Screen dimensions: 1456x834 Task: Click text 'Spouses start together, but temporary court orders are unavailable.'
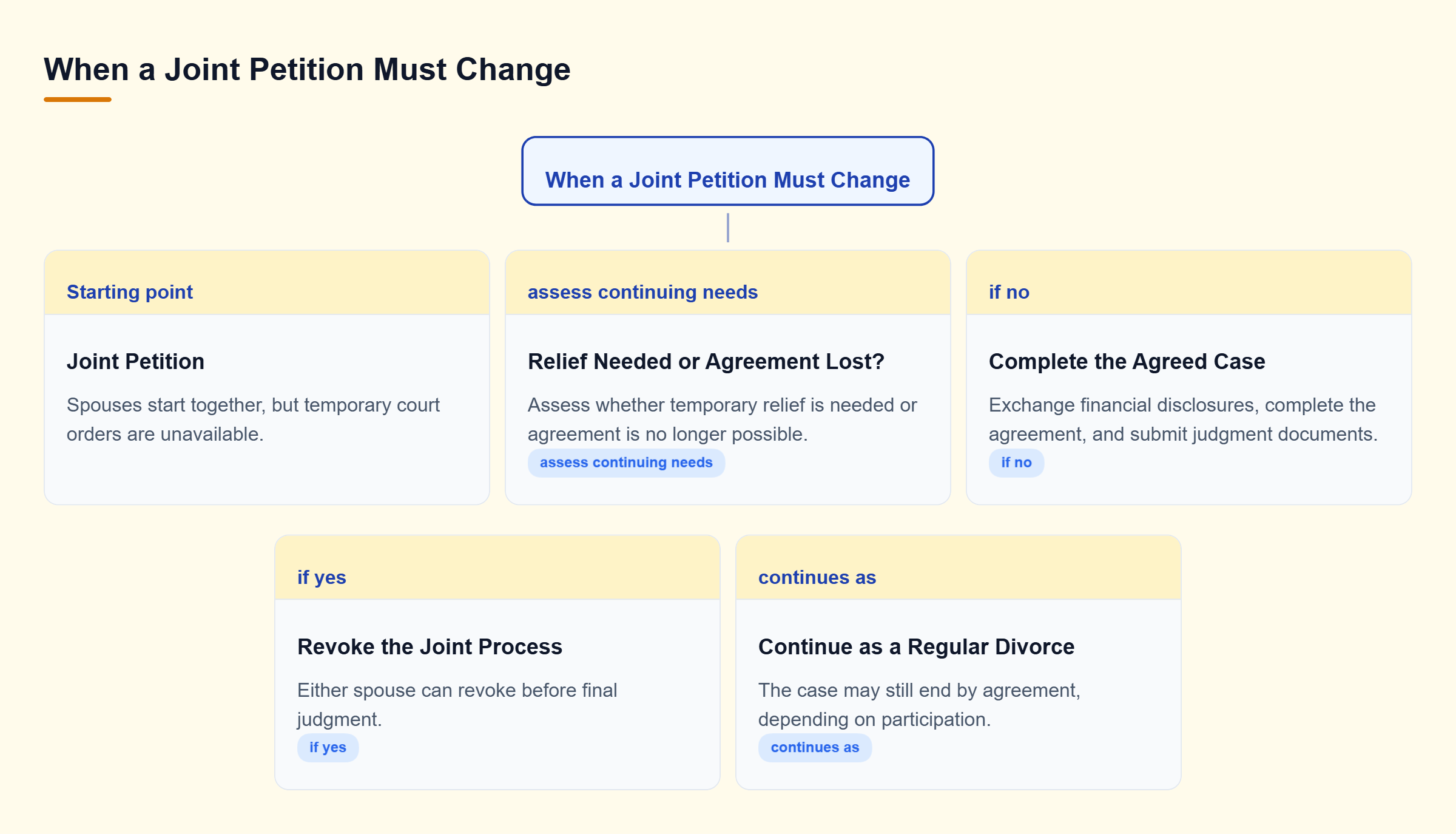tap(253, 419)
